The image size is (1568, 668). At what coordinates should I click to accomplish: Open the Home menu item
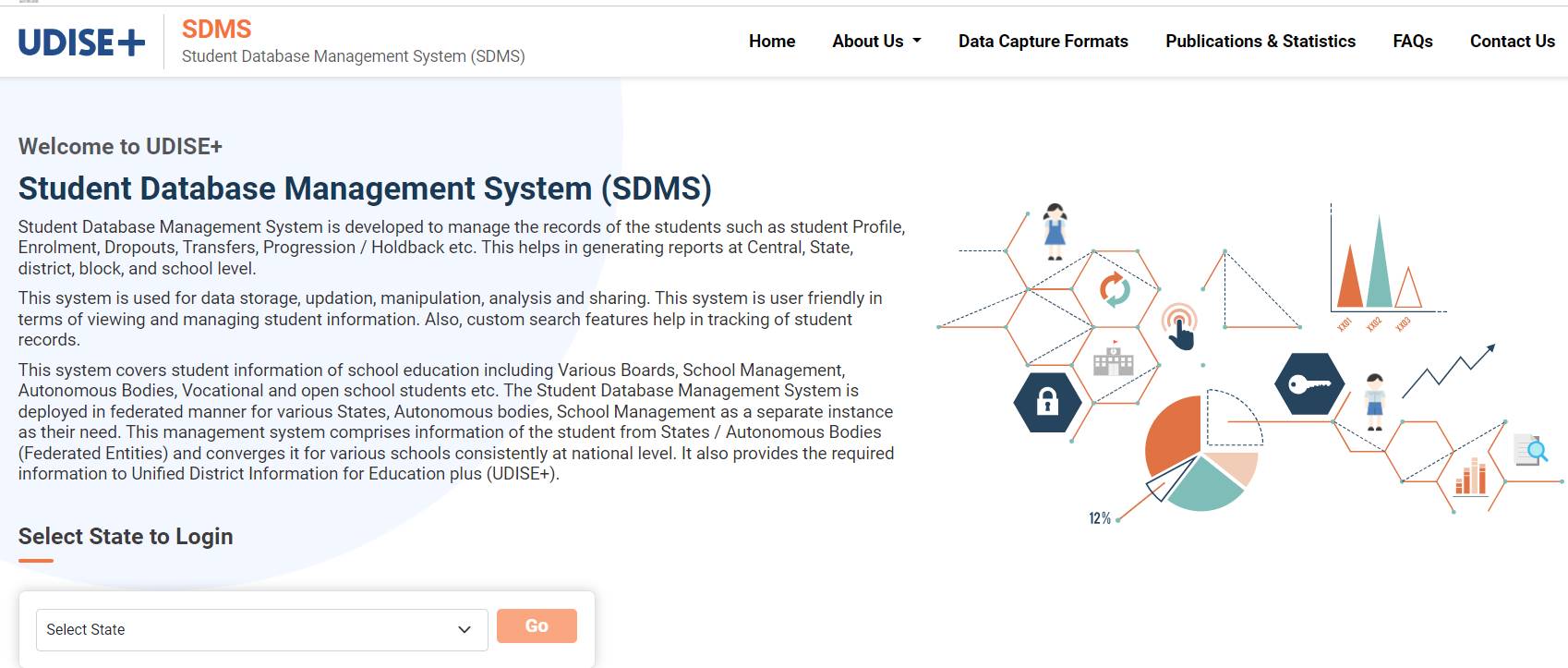click(772, 42)
